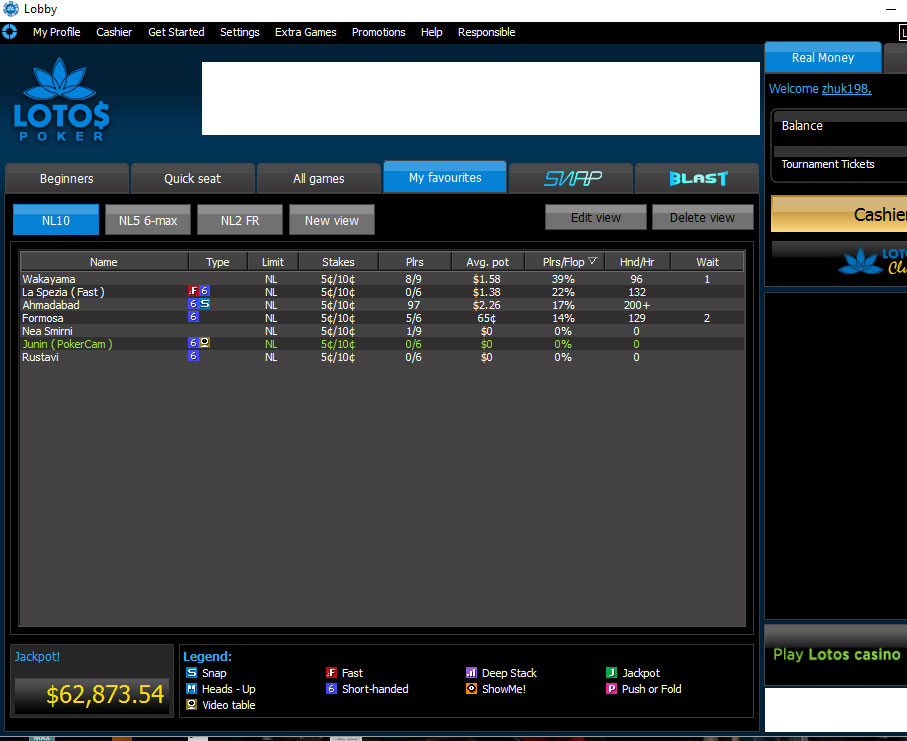The width and height of the screenshot is (907, 741).
Task: Select the Nea Smirni table row
Action: 382,331
